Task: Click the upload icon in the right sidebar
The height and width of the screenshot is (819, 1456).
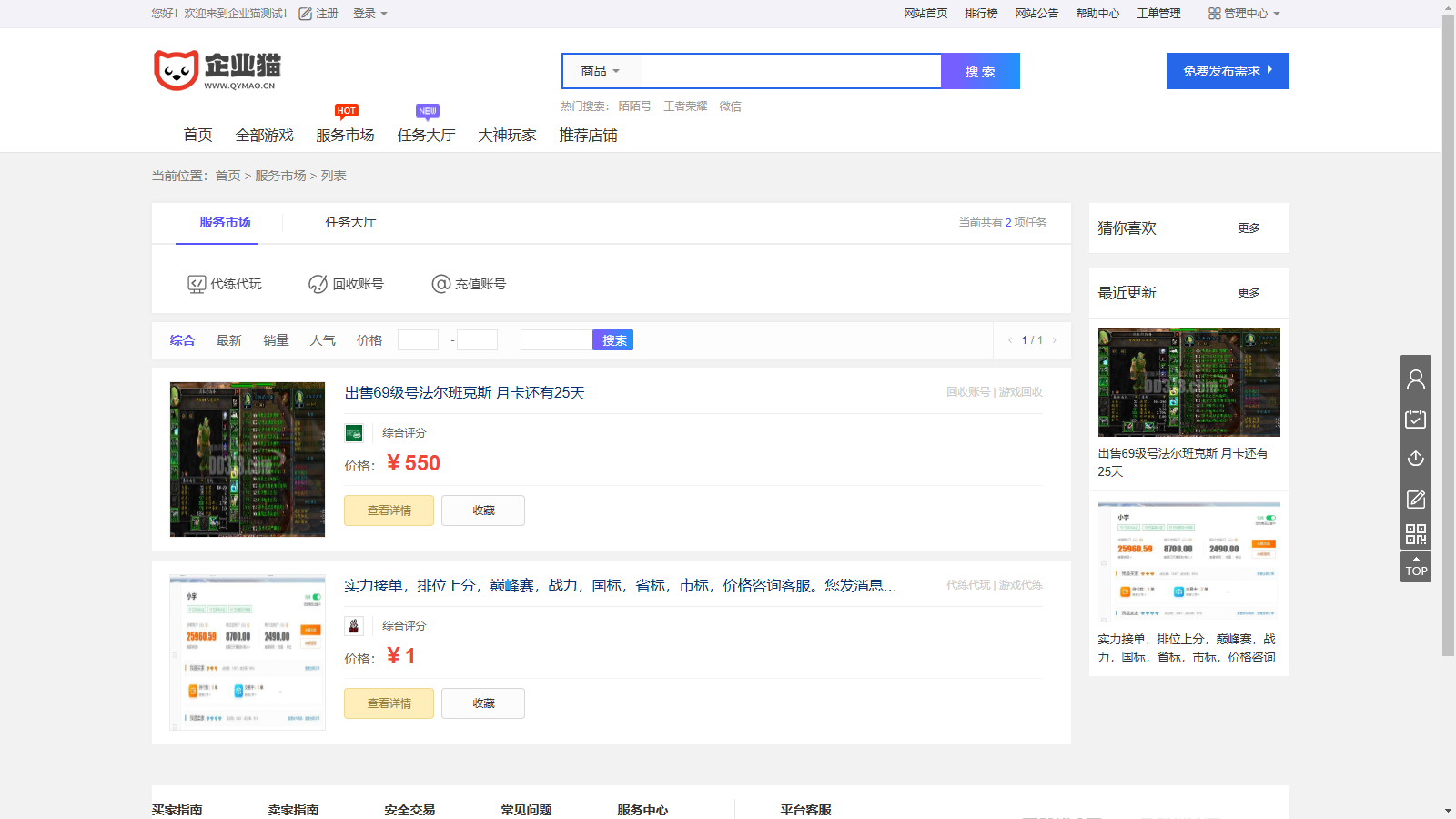Action: point(1416,458)
